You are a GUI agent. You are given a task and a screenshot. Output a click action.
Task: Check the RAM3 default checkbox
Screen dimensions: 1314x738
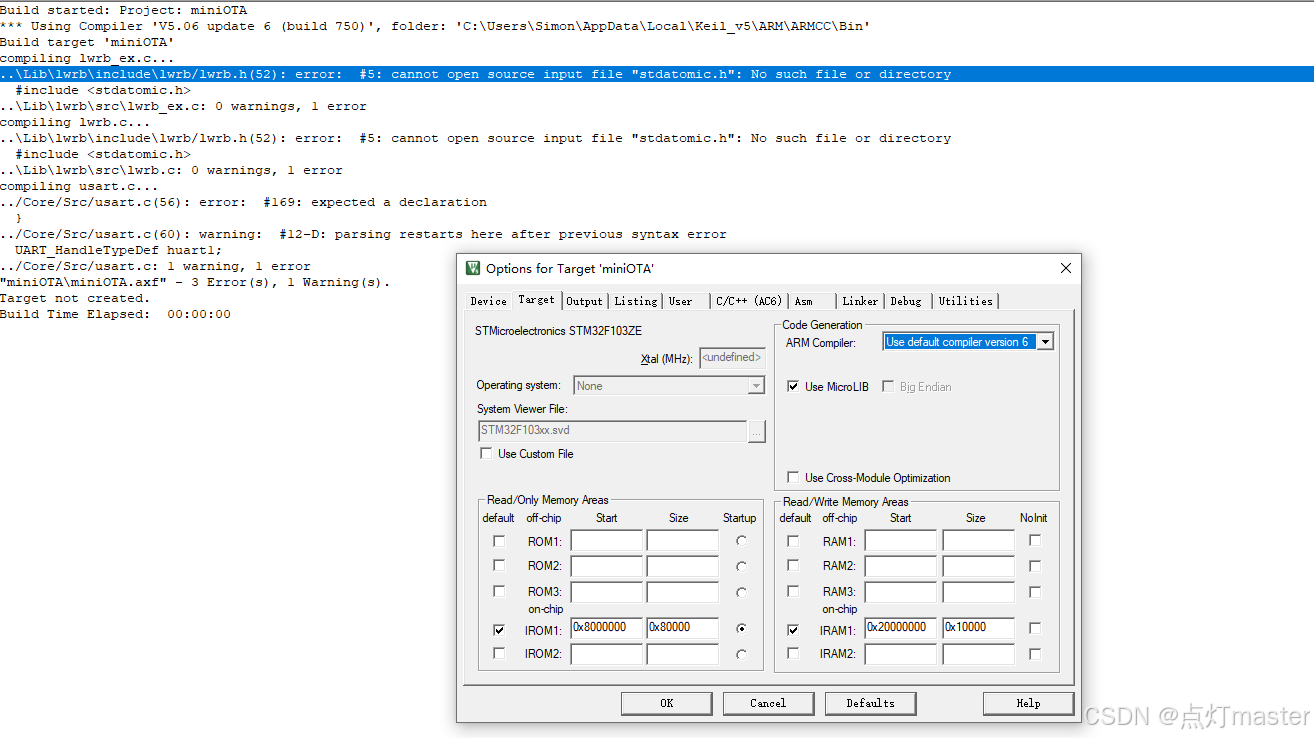(793, 592)
